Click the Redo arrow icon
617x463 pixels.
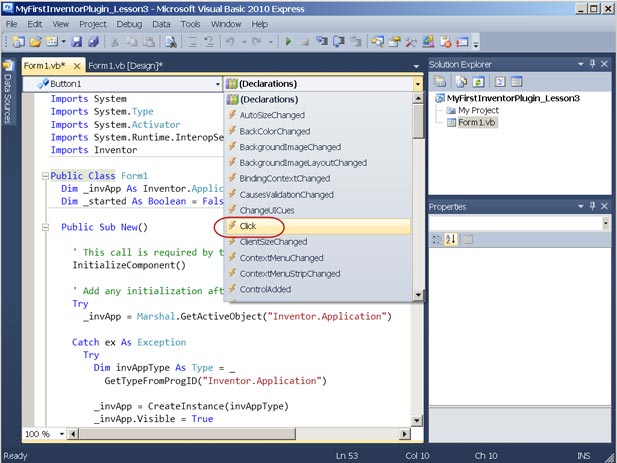pyautogui.click(x=257, y=42)
